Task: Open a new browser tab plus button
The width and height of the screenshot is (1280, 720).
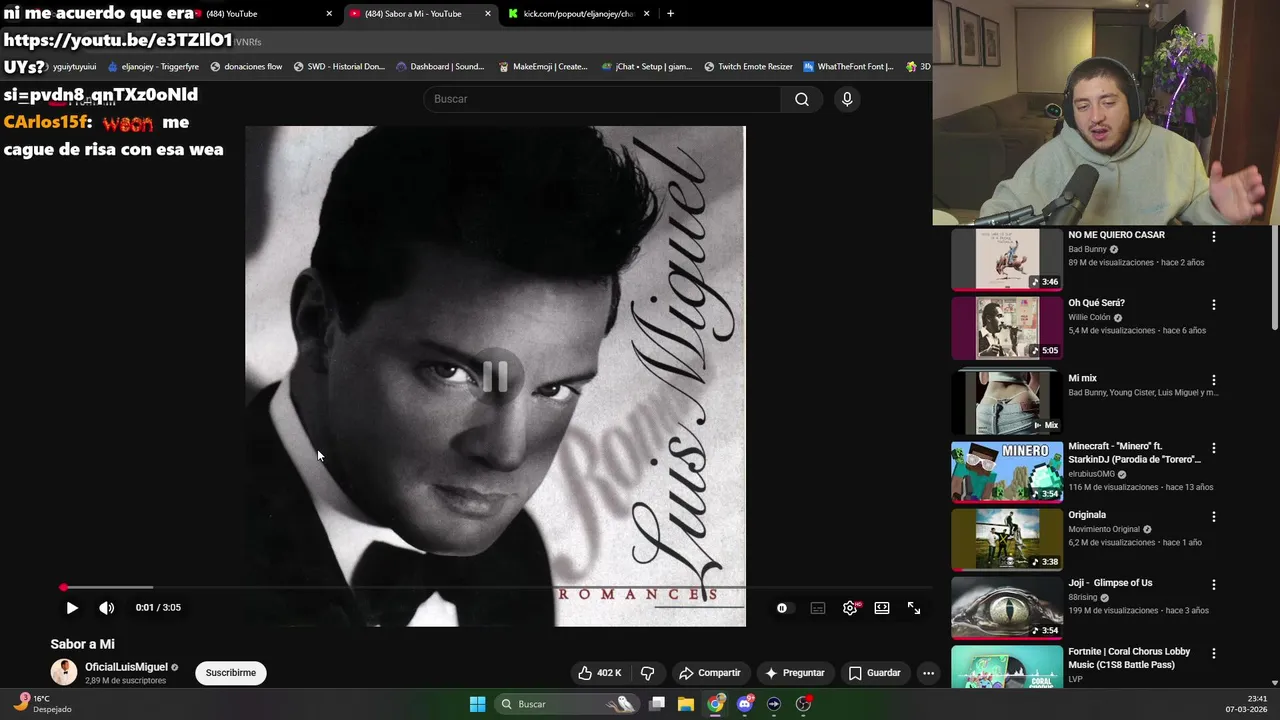Action: point(670,14)
